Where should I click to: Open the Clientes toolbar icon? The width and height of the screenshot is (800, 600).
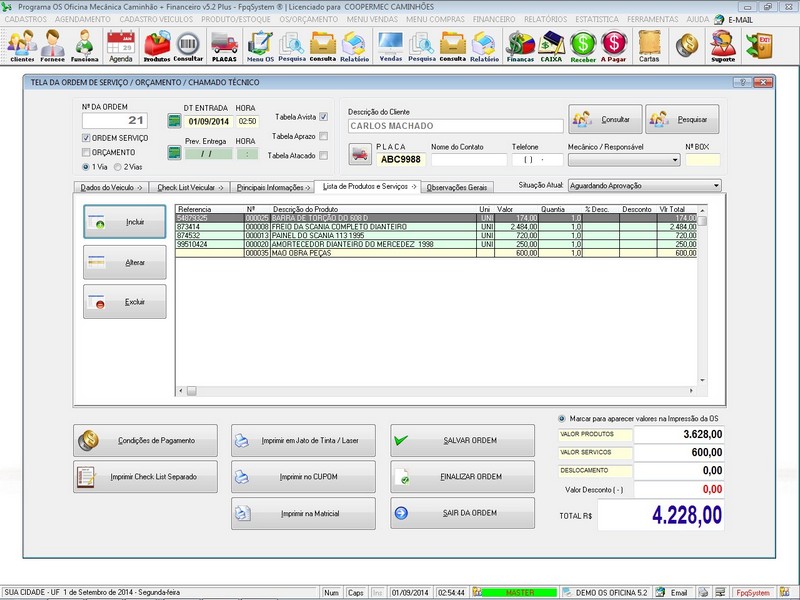[21, 46]
